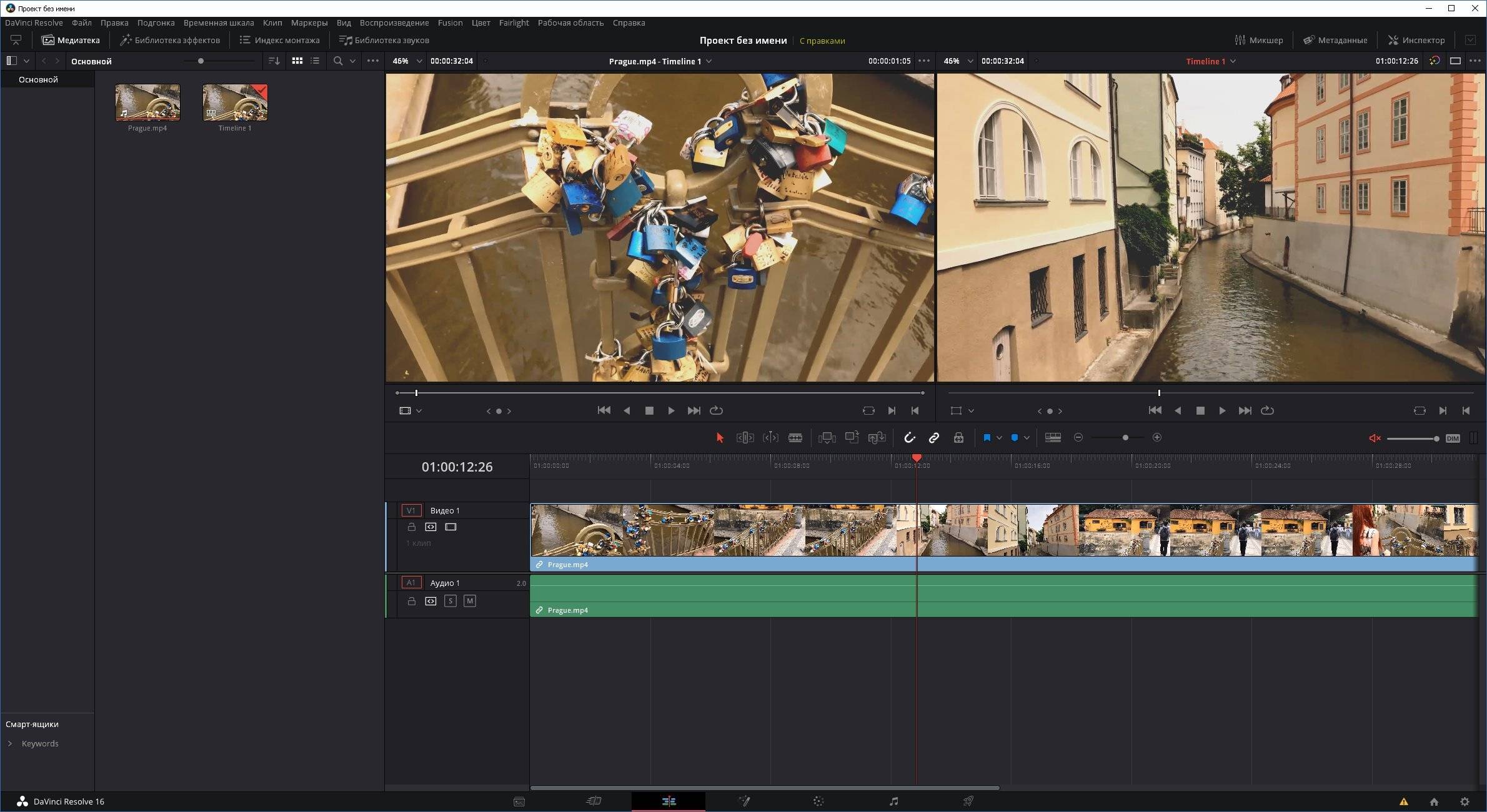Click the Insert Clip icon
Image resolution: width=1487 pixels, height=812 pixels.
point(827,438)
